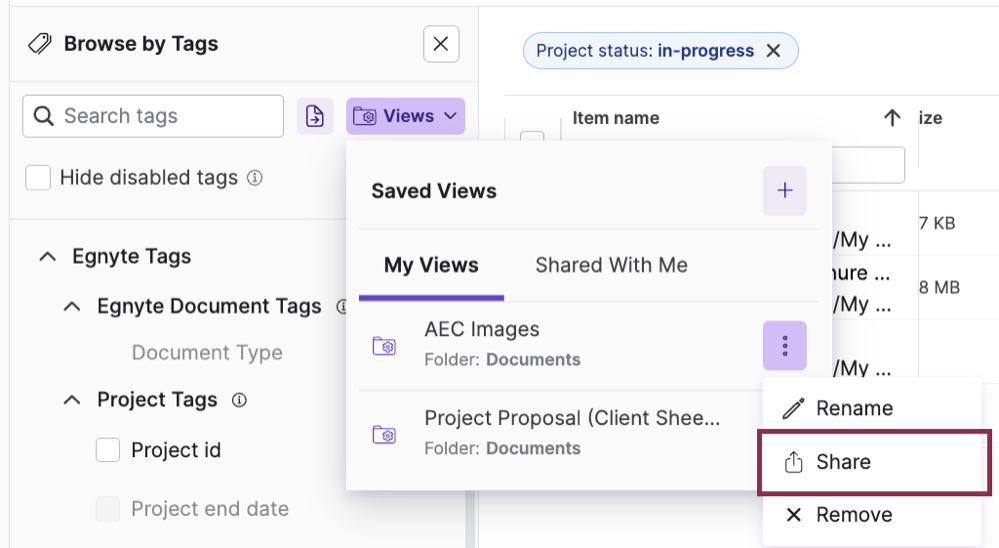
Task: Collapse the Egnyte Tags section
Action: [x=48, y=257]
